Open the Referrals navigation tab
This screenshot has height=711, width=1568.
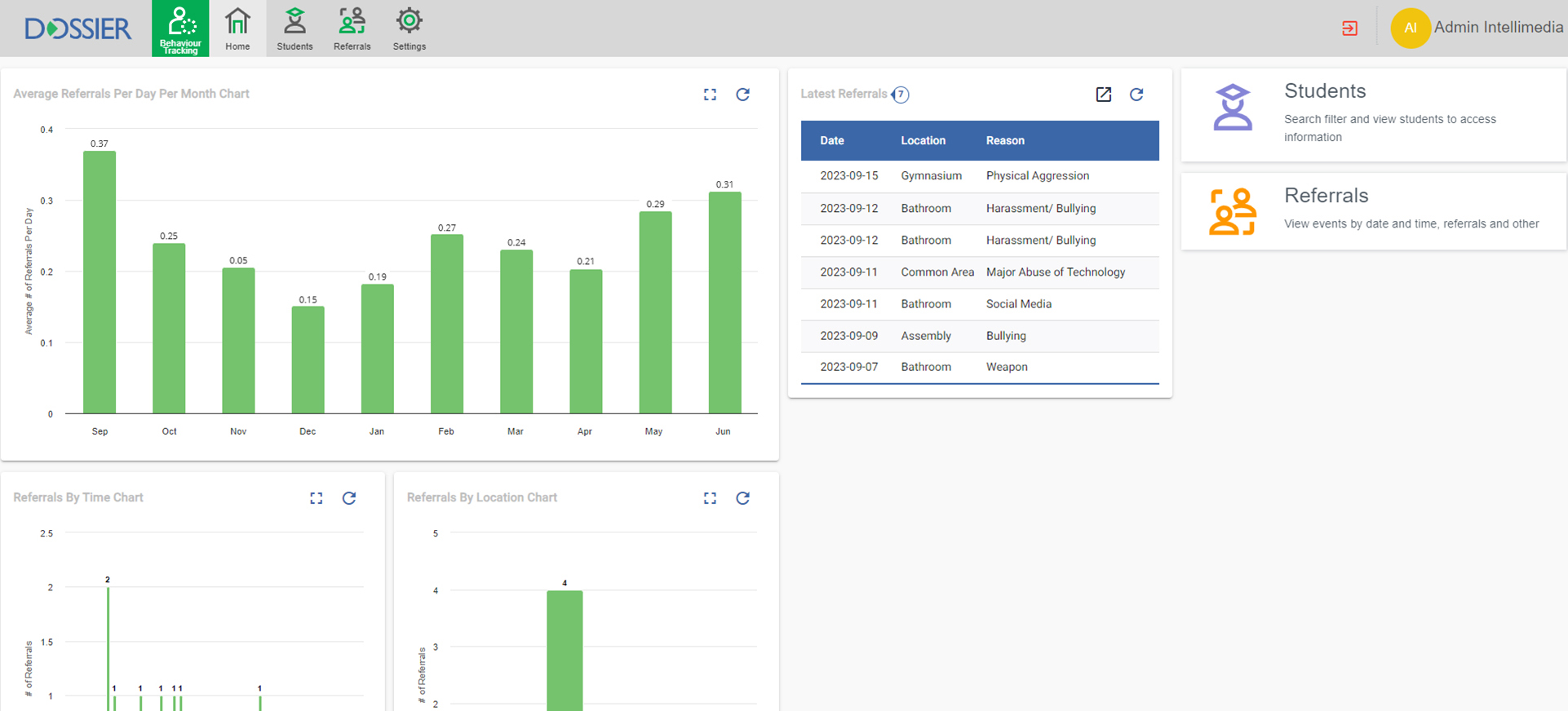coord(352,29)
